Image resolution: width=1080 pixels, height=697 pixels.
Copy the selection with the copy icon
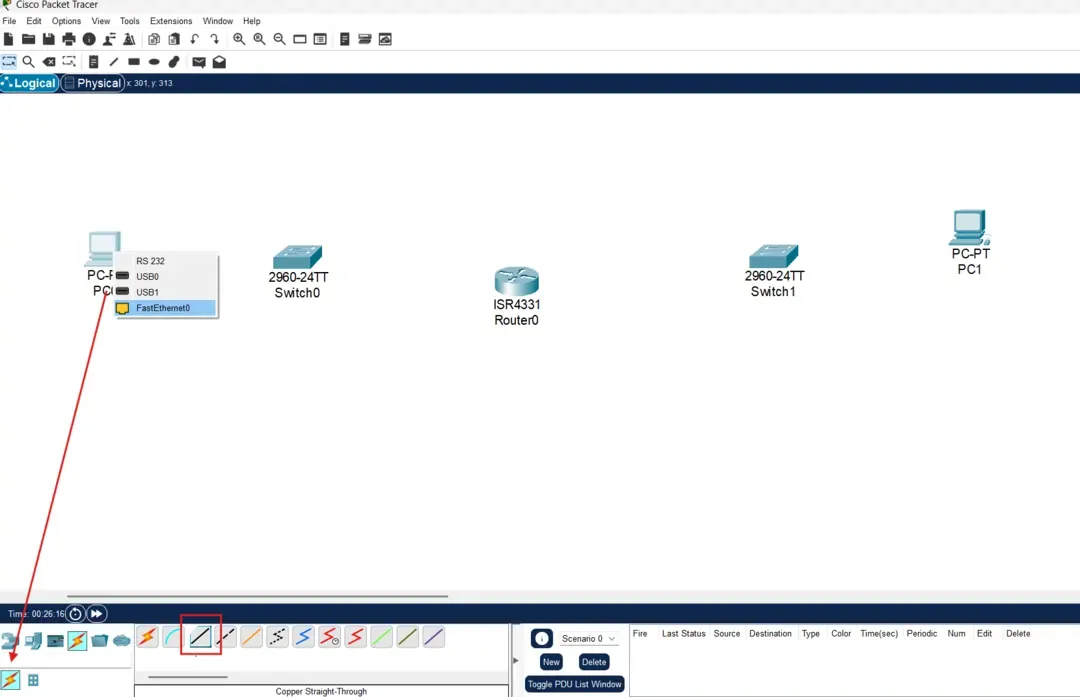(x=154, y=39)
